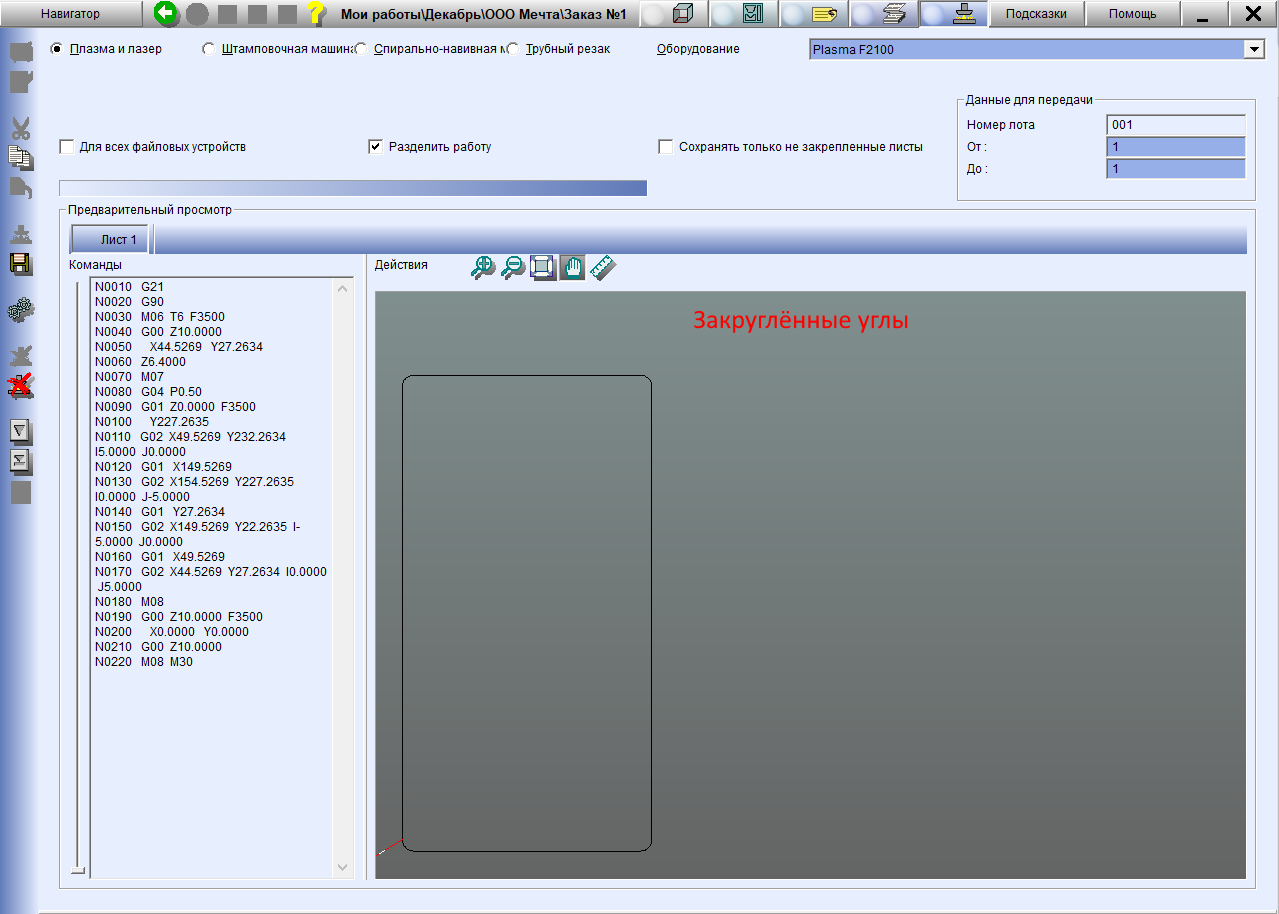
Task: Click the scissors cut sidebar icon
Action: coord(21,128)
